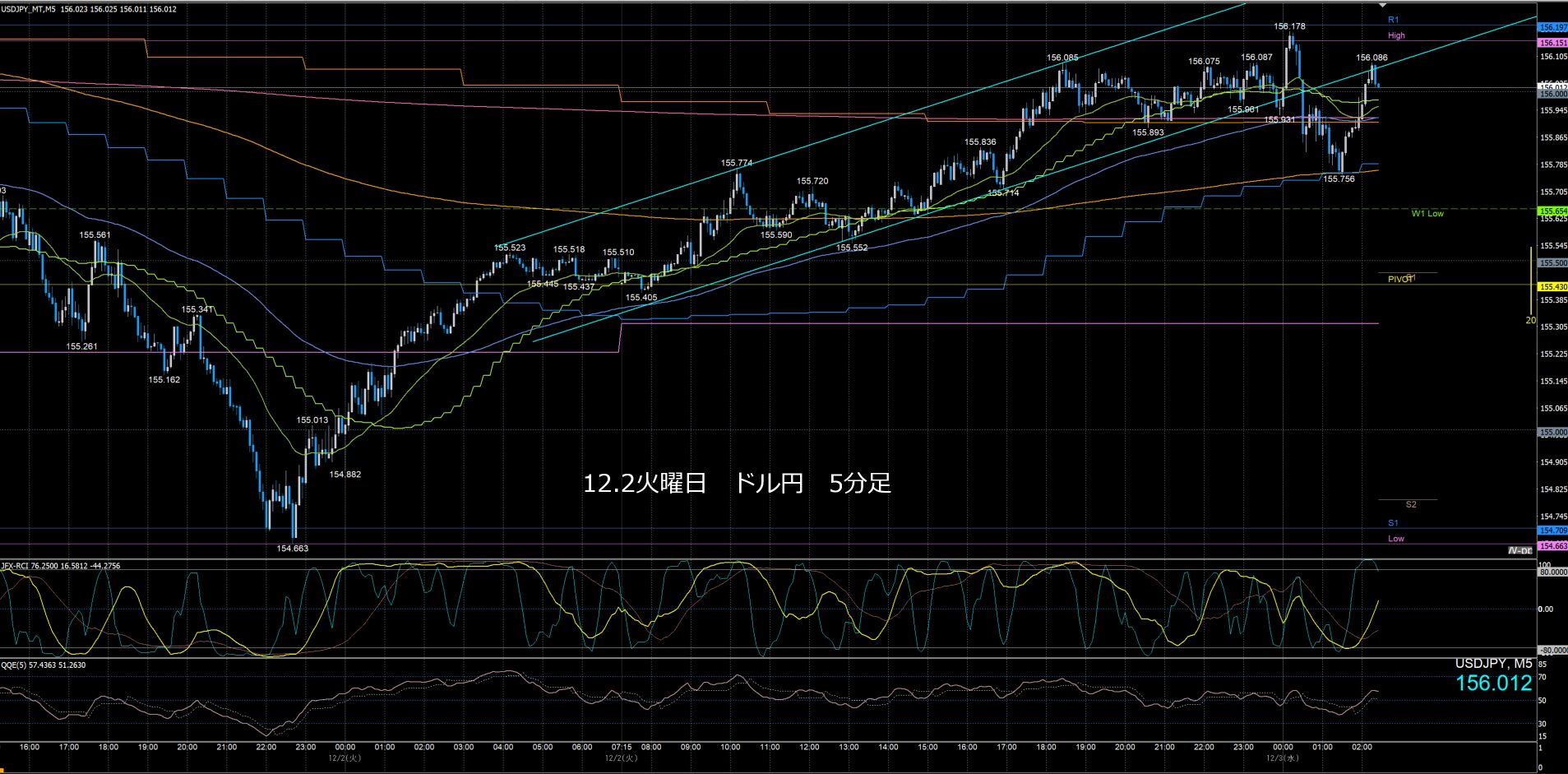1568x774 pixels.
Task: Click the pink 154.663 Low price tag
Action: (1552, 546)
